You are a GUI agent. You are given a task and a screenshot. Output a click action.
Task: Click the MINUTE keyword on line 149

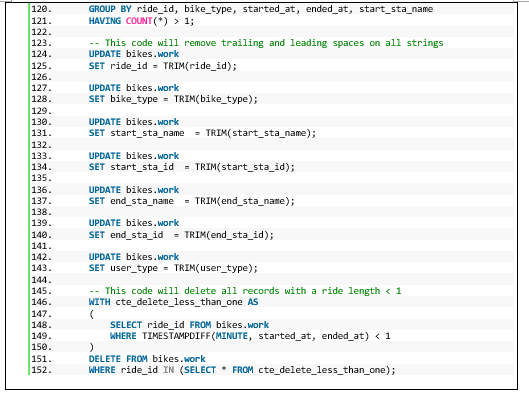click(x=232, y=336)
